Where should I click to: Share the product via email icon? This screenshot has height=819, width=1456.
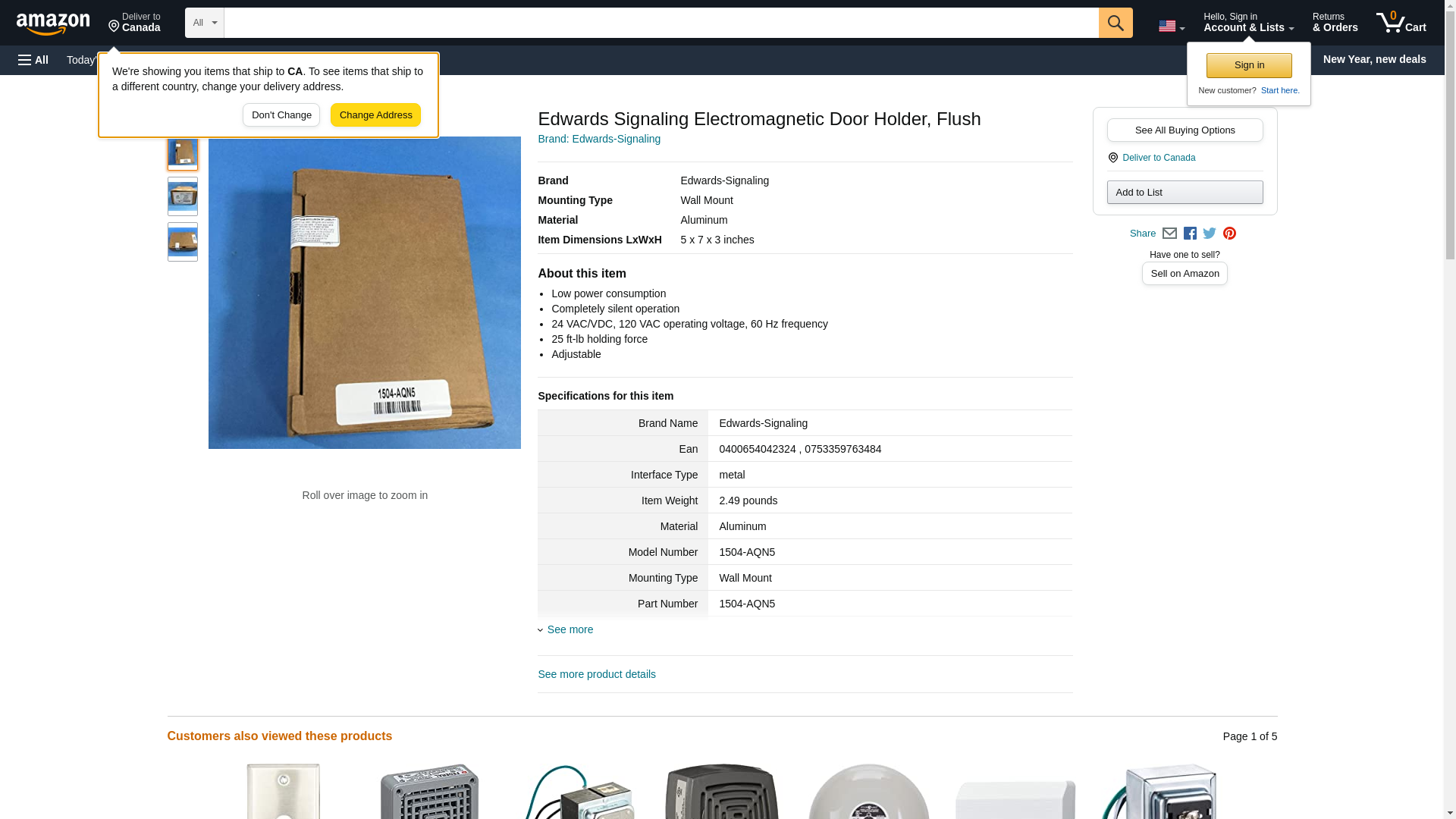point(1169,234)
